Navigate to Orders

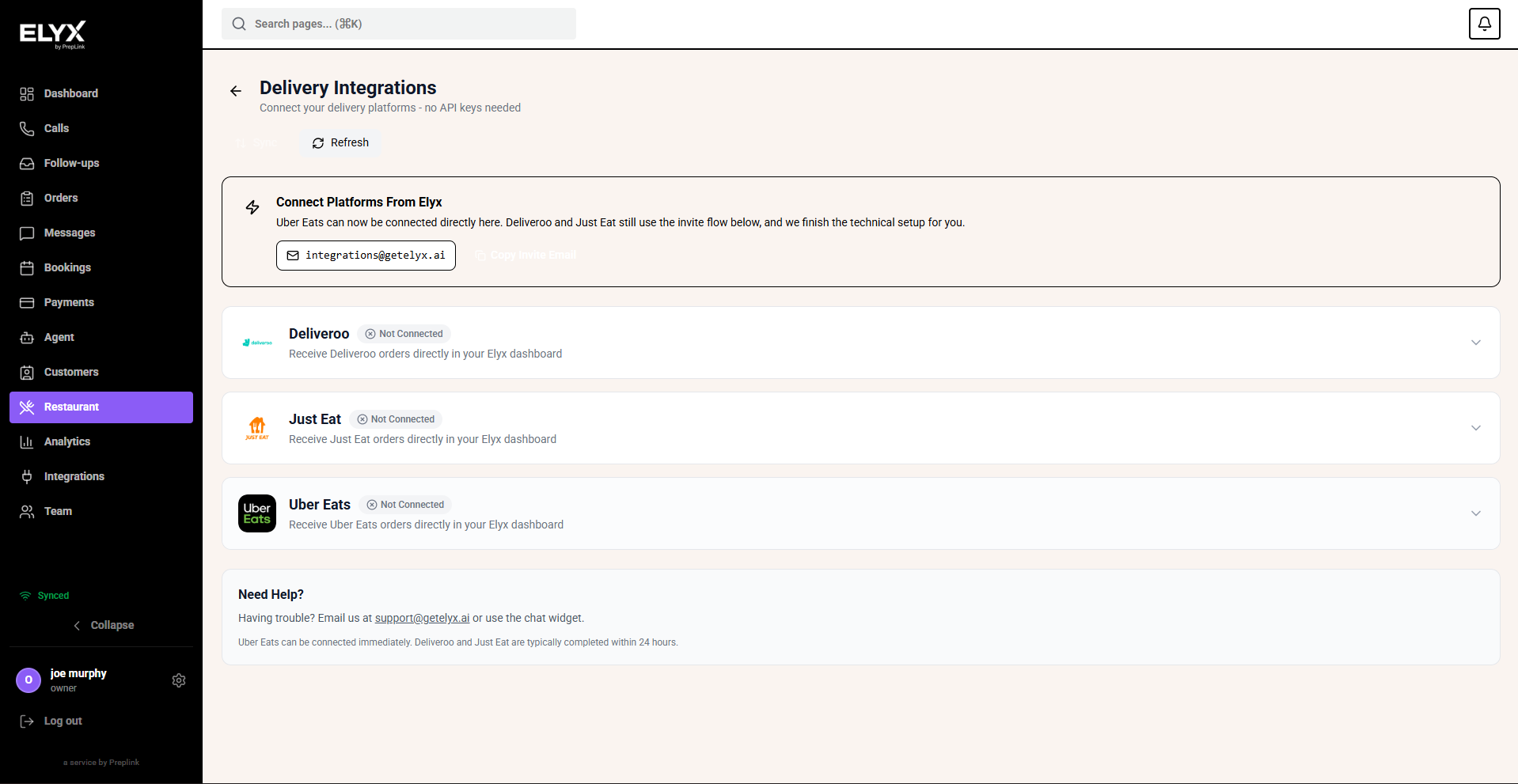pyautogui.click(x=101, y=199)
